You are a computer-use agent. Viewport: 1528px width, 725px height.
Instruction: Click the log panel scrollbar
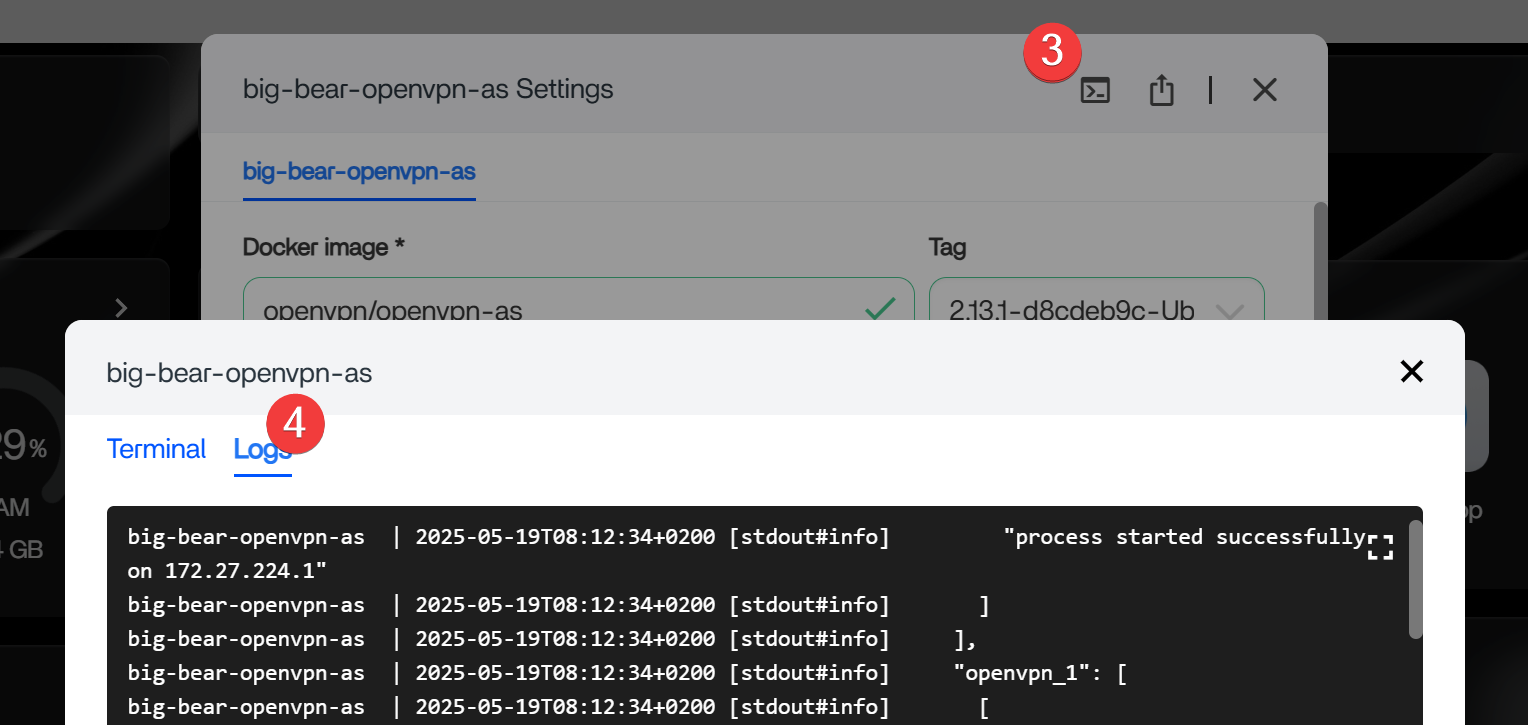tap(1415, 580)
